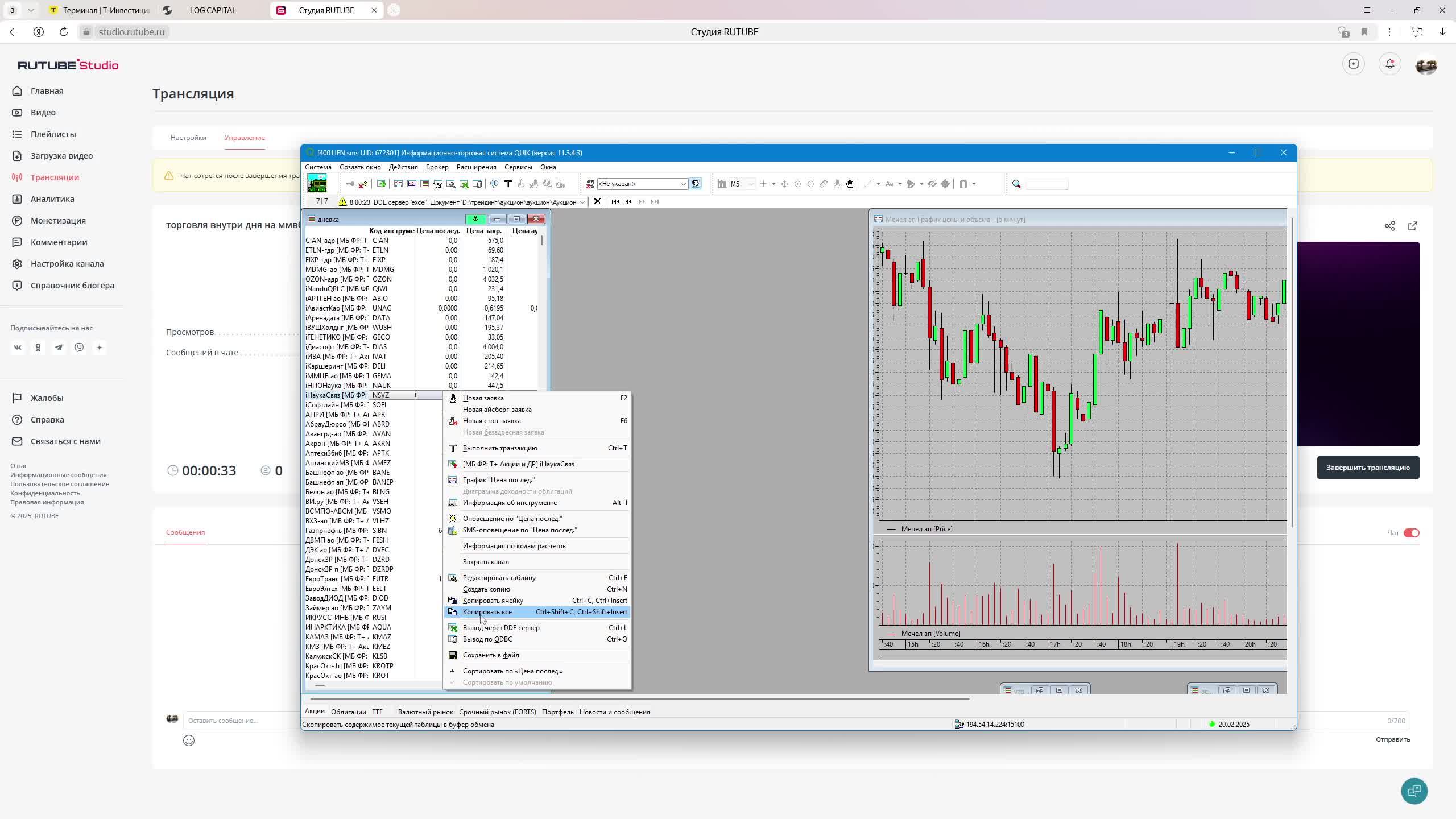
Task: Expand the line drawing tool dropdown arrow
Action: (x=878, y=184)
